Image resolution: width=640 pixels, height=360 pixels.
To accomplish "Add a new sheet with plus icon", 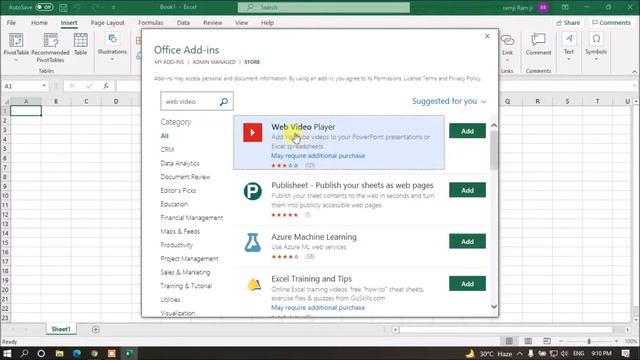I will (96, 329).
